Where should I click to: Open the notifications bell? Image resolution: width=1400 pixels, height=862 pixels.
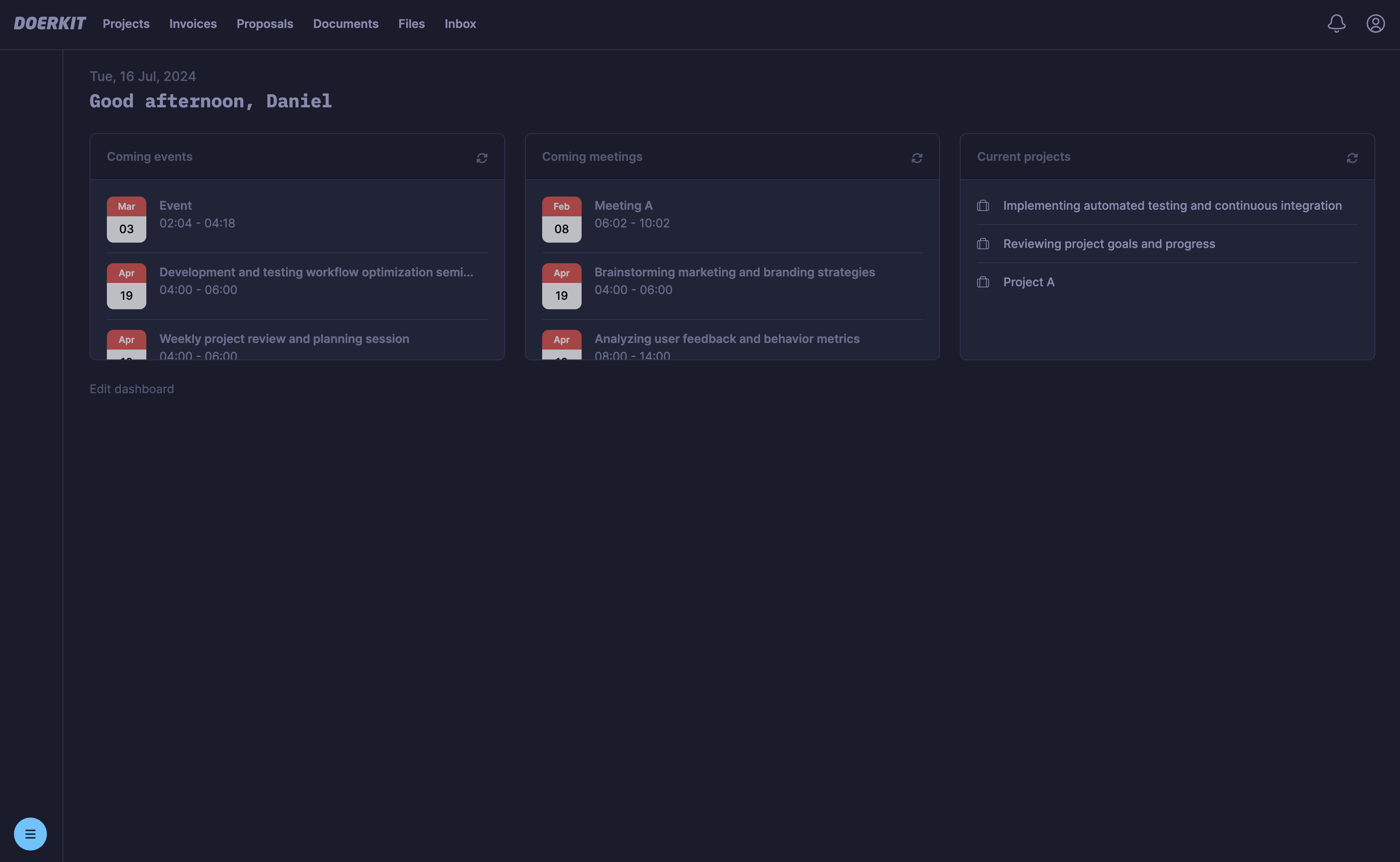pos(1336,23)
